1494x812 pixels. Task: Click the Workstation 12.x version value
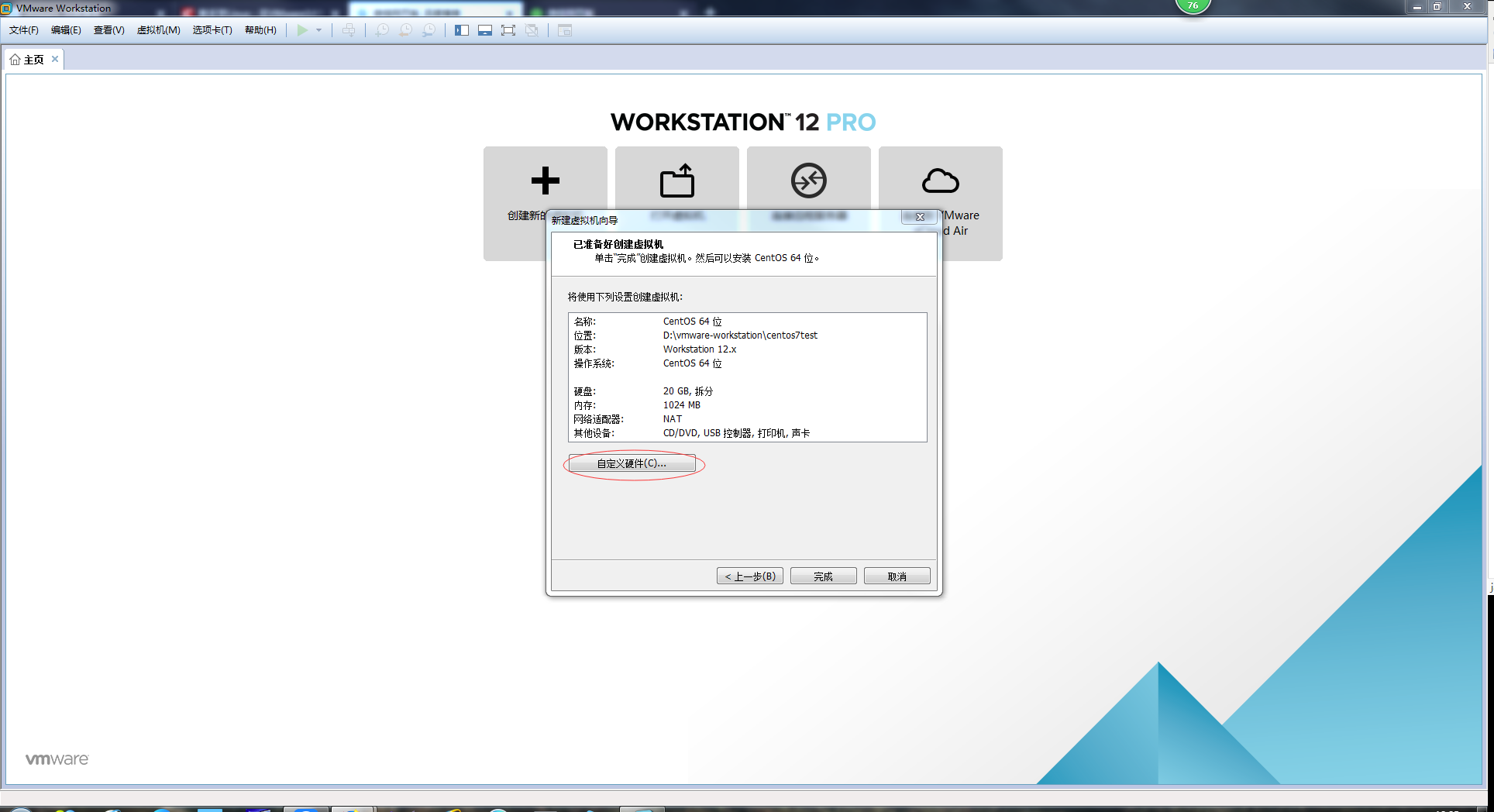coord(700,349)
